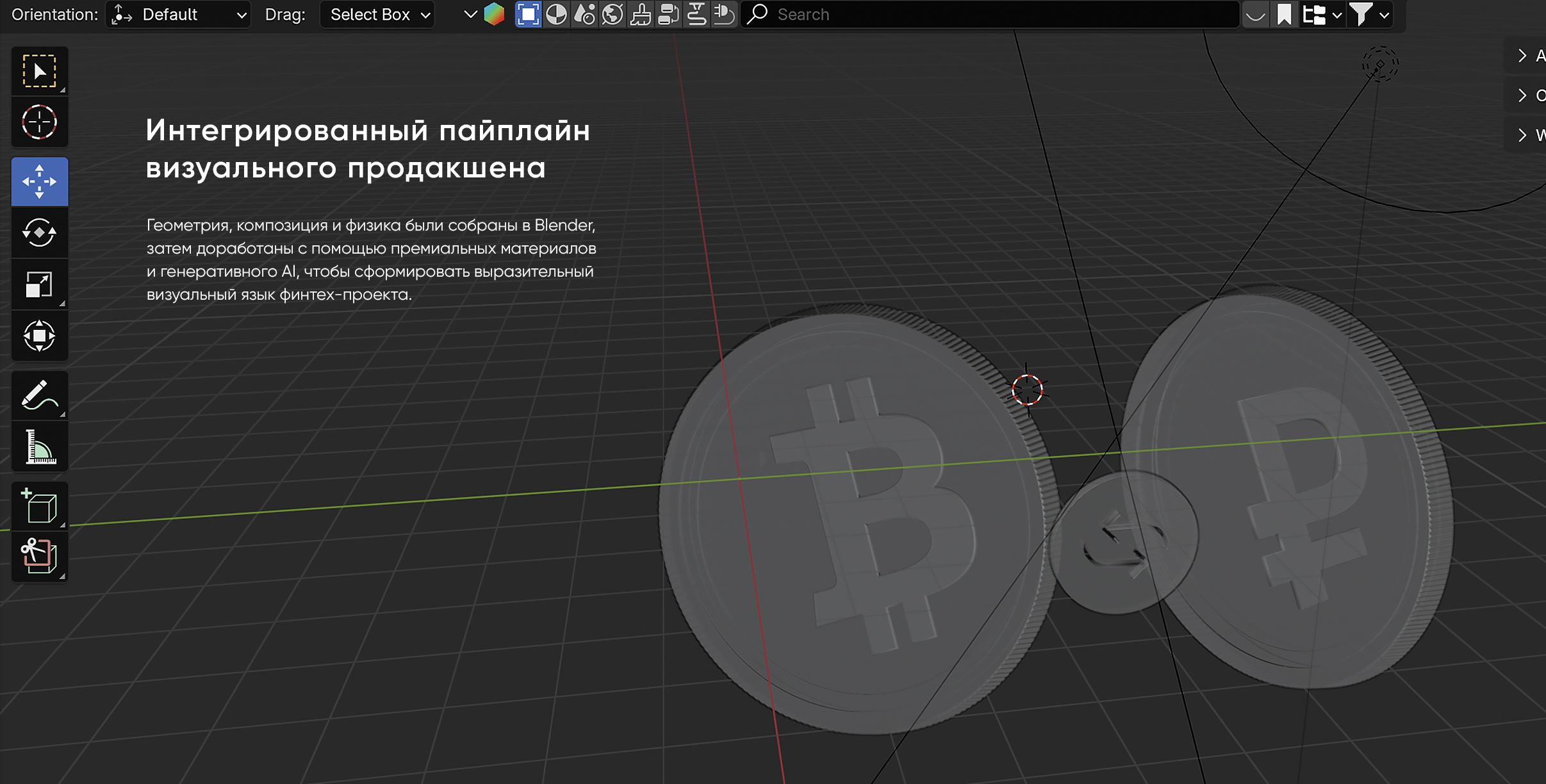Toggle the half-filled circle filter button
1546x784 pixels.
556,14
